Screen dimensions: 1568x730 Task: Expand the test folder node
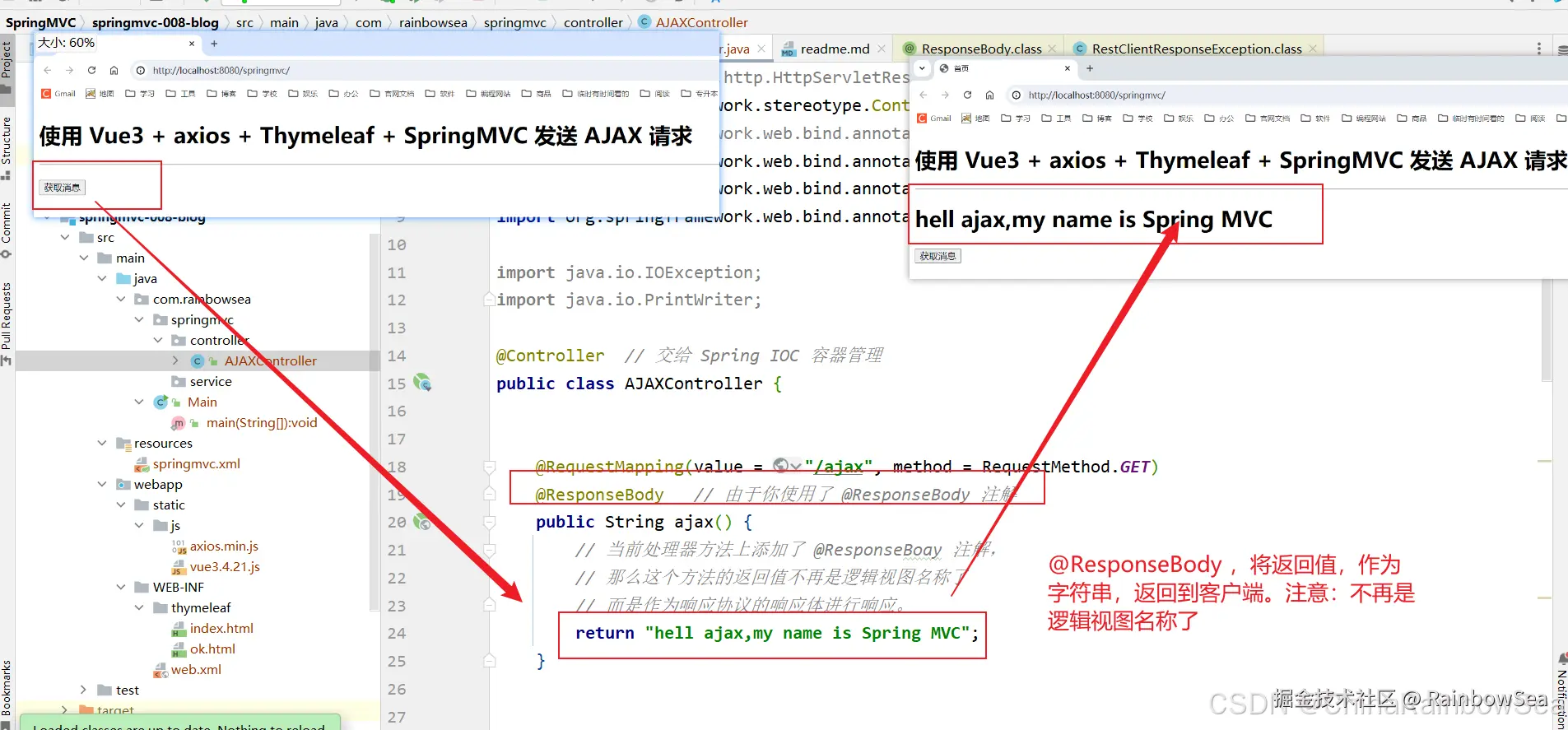click(83, 690)
